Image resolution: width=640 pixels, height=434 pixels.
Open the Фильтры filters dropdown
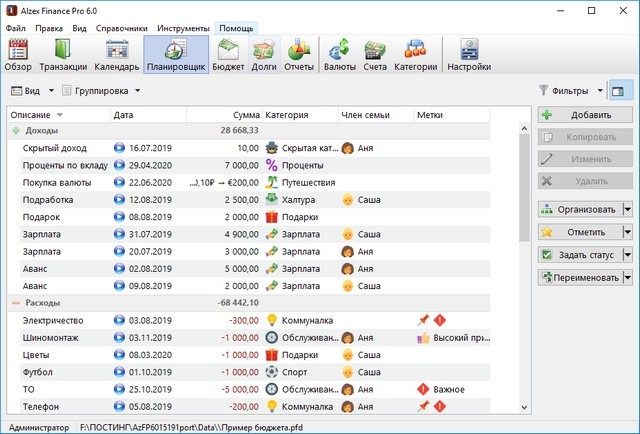point(569,90)
